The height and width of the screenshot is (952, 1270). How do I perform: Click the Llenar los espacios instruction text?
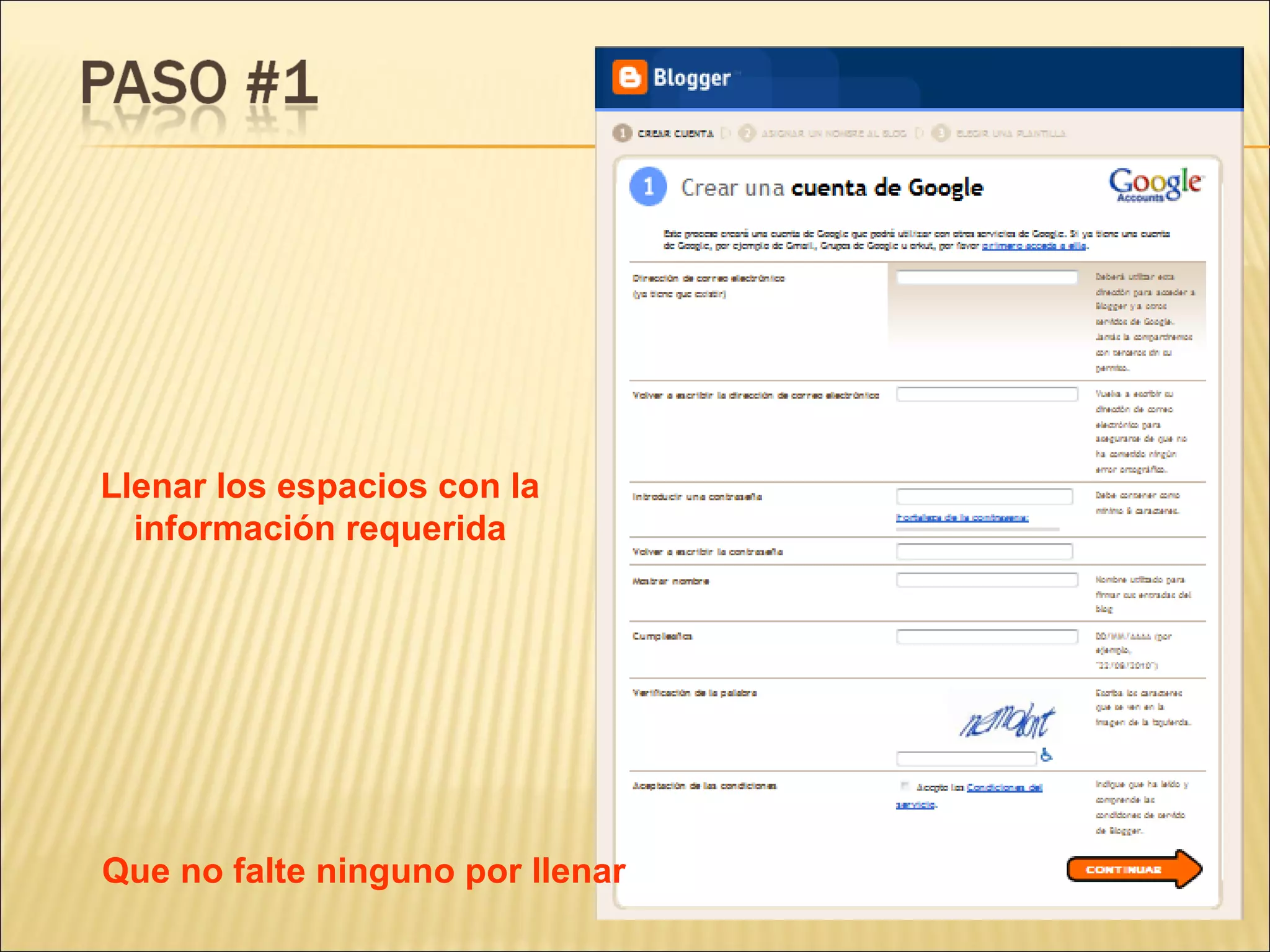(320, 506)
